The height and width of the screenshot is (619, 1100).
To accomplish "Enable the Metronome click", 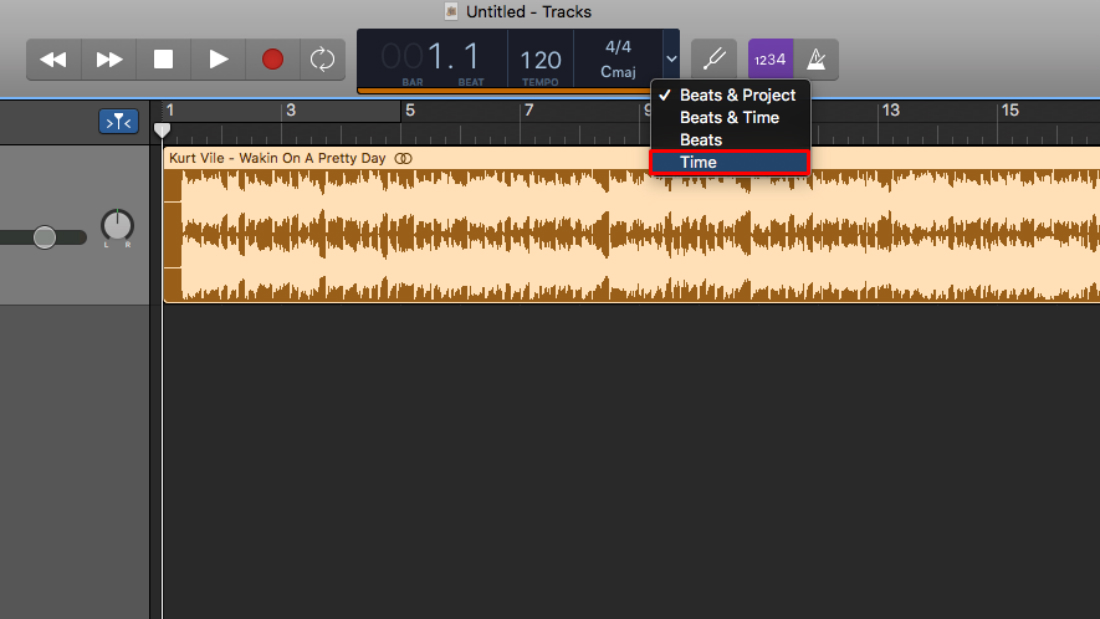I will click(816, 60).
